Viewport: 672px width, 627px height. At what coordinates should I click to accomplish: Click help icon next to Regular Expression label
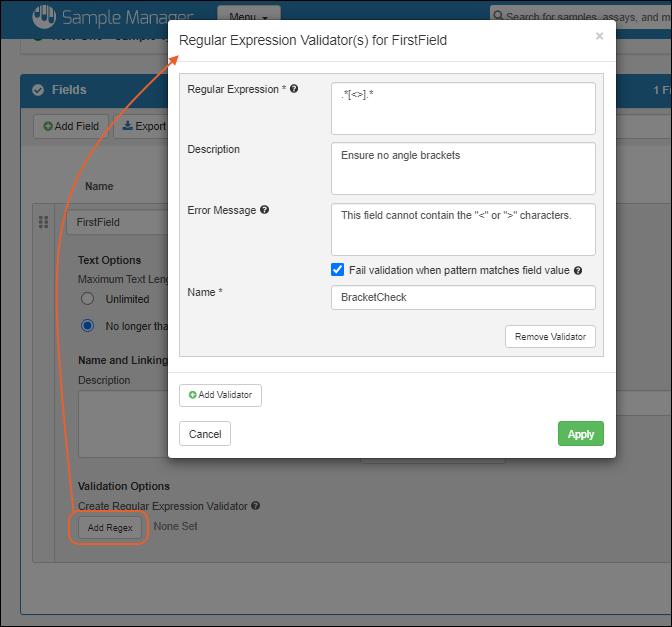294,90
